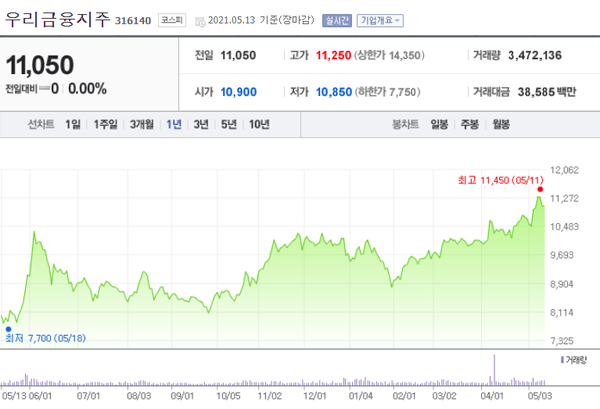Screen dimensions: 600x409
Task: Click the tall April volume spike bar
Action: (494, 370)
